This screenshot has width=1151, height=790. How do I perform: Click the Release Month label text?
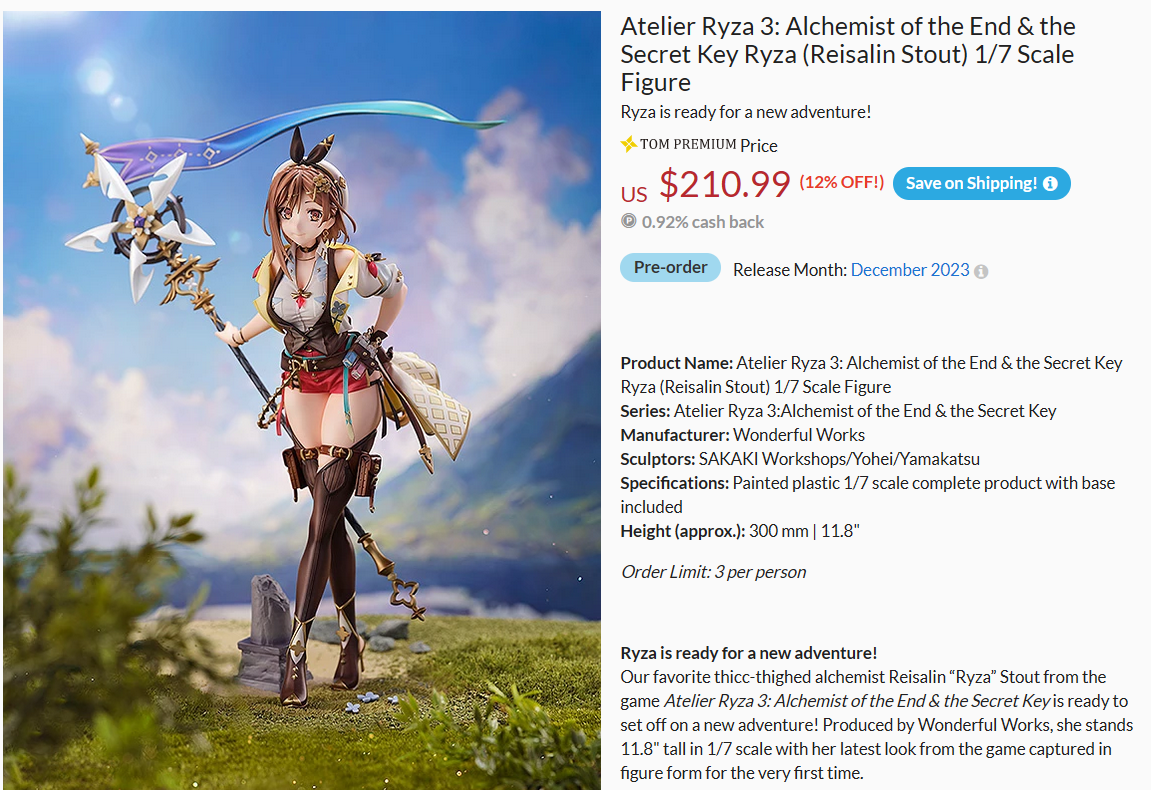click(x=790, y=270)
